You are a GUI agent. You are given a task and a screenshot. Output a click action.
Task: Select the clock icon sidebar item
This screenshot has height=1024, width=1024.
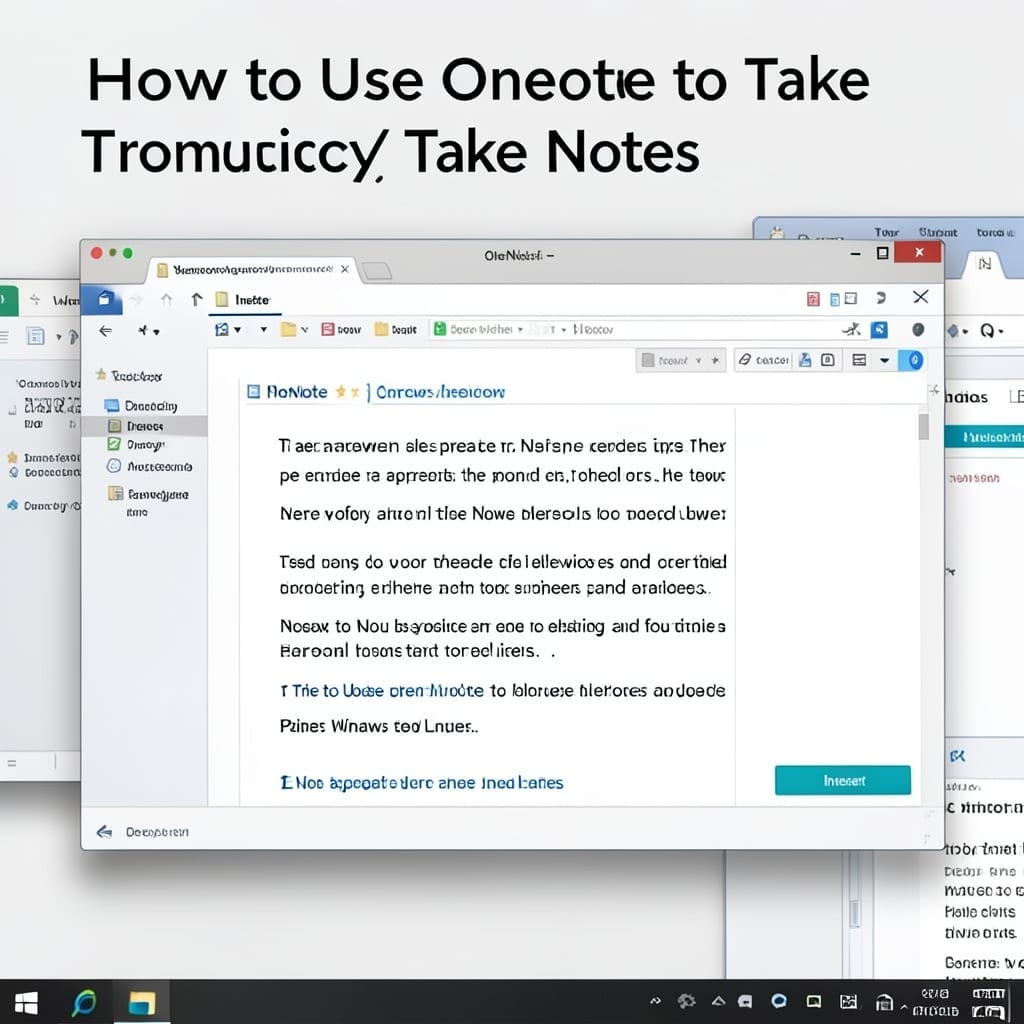click(x=150, y=466)
